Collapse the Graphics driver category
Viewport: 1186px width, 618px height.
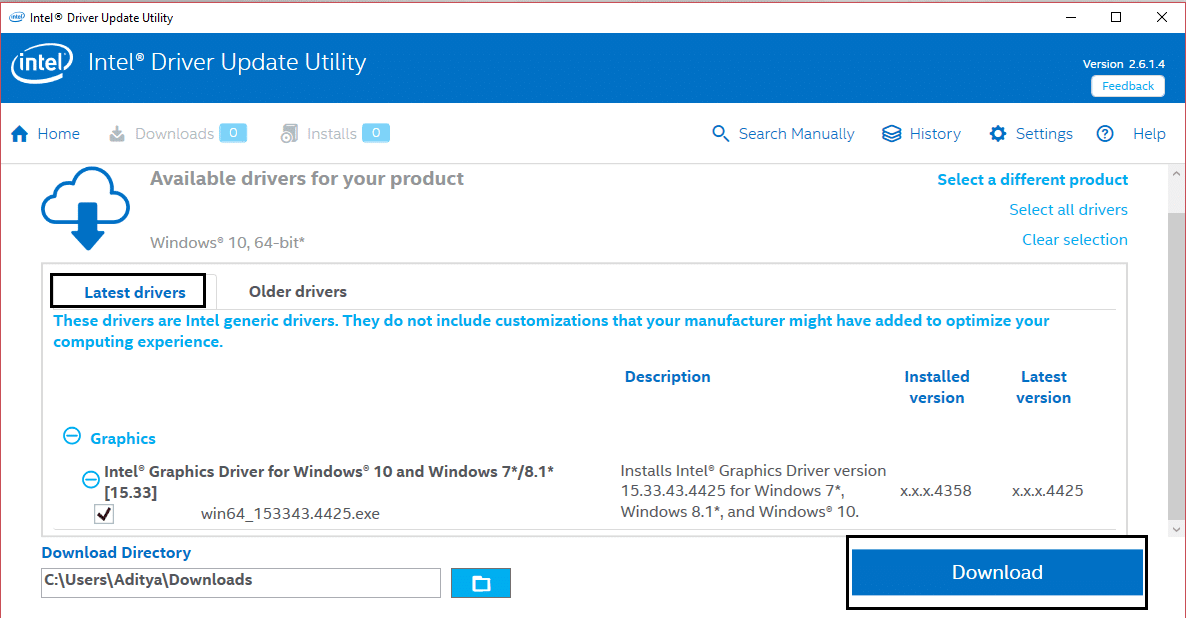(x=72, y=435)
